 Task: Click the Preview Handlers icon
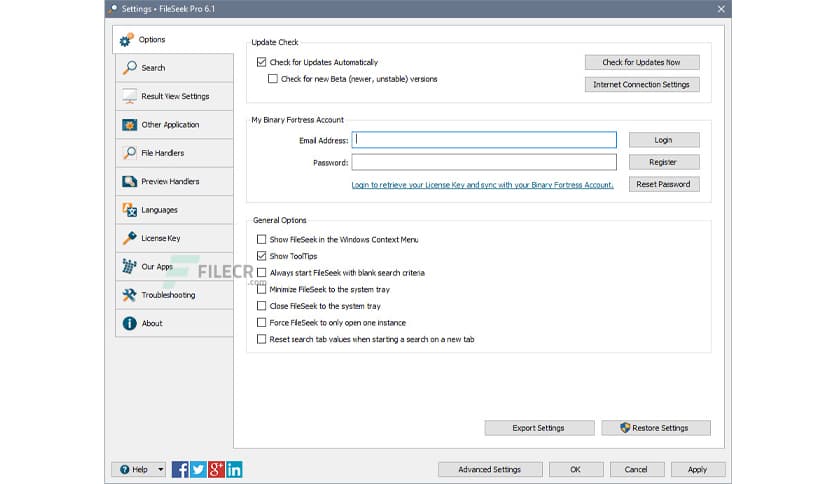130,181
